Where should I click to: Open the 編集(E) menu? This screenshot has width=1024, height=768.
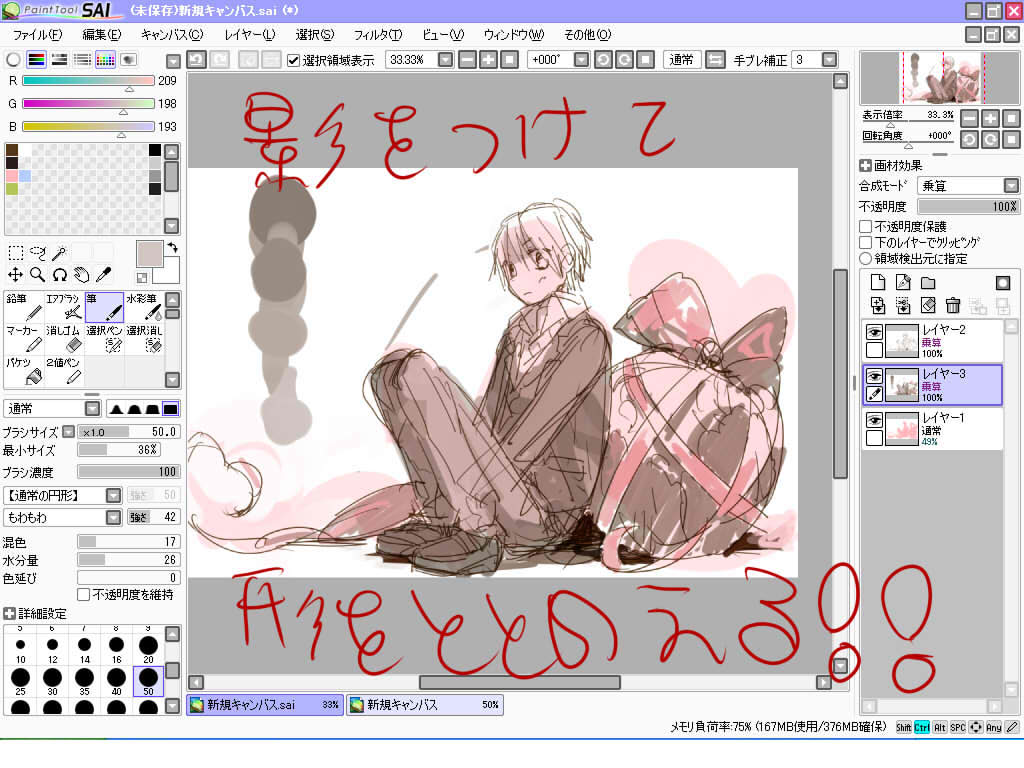[101, 35]
